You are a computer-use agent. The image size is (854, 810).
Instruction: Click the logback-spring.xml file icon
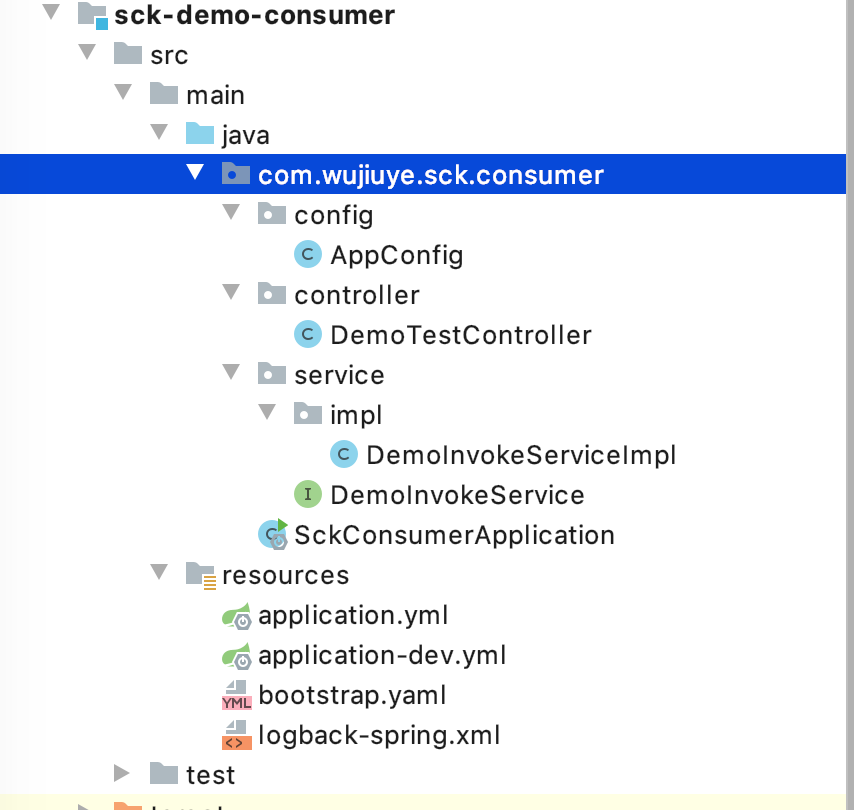(237, 735)
